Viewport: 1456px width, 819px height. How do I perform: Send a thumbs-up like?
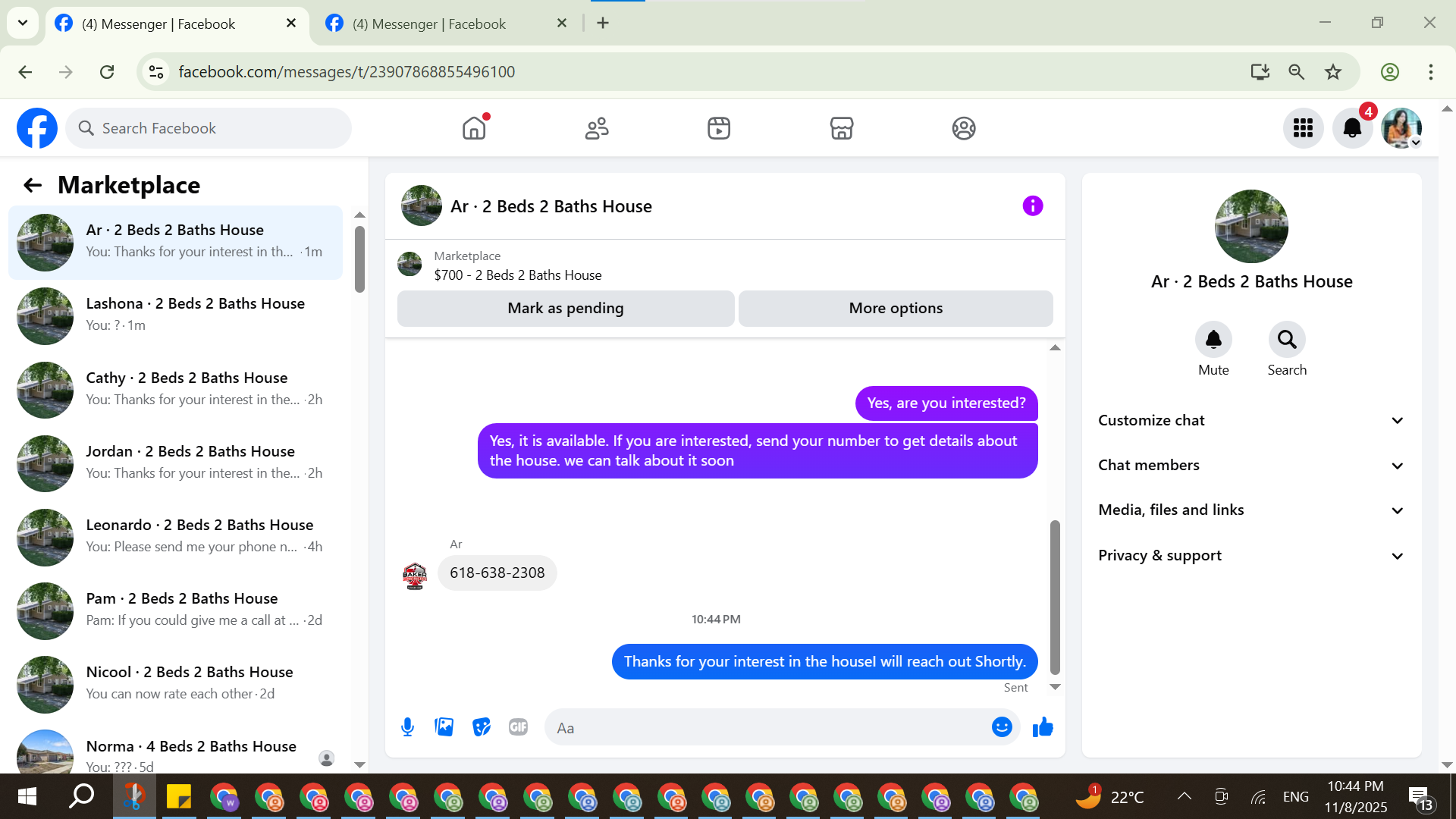coord(1043,727)
